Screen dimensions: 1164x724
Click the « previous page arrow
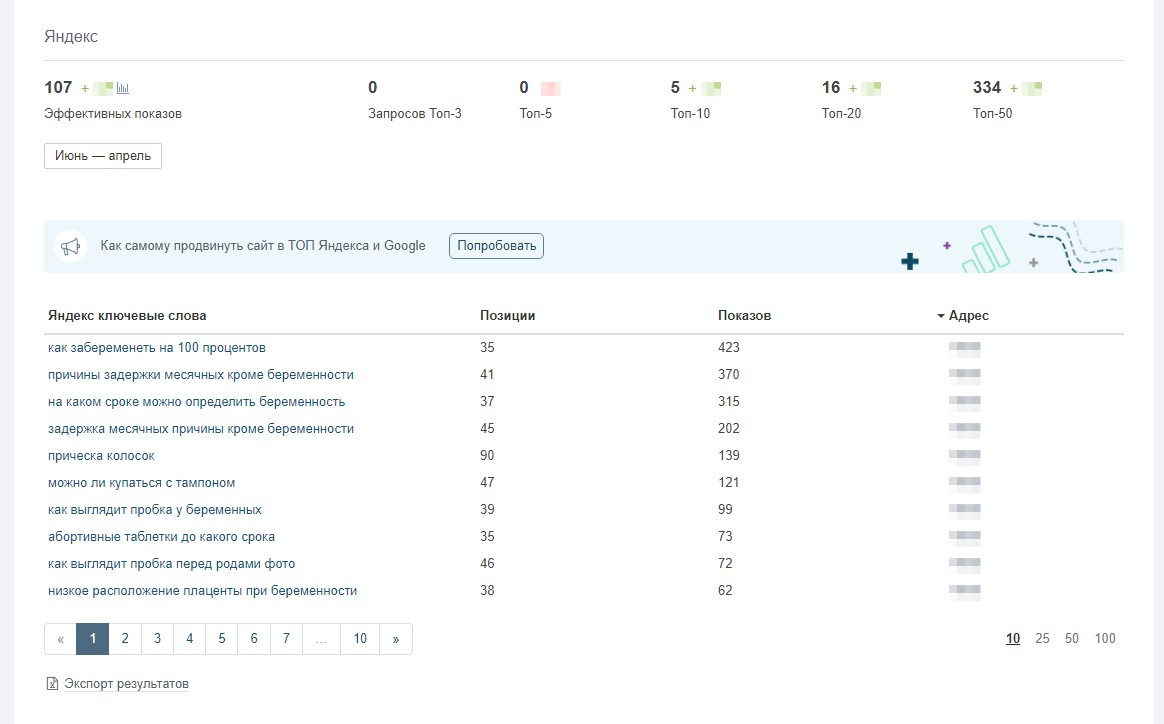(x=60, y=639)
